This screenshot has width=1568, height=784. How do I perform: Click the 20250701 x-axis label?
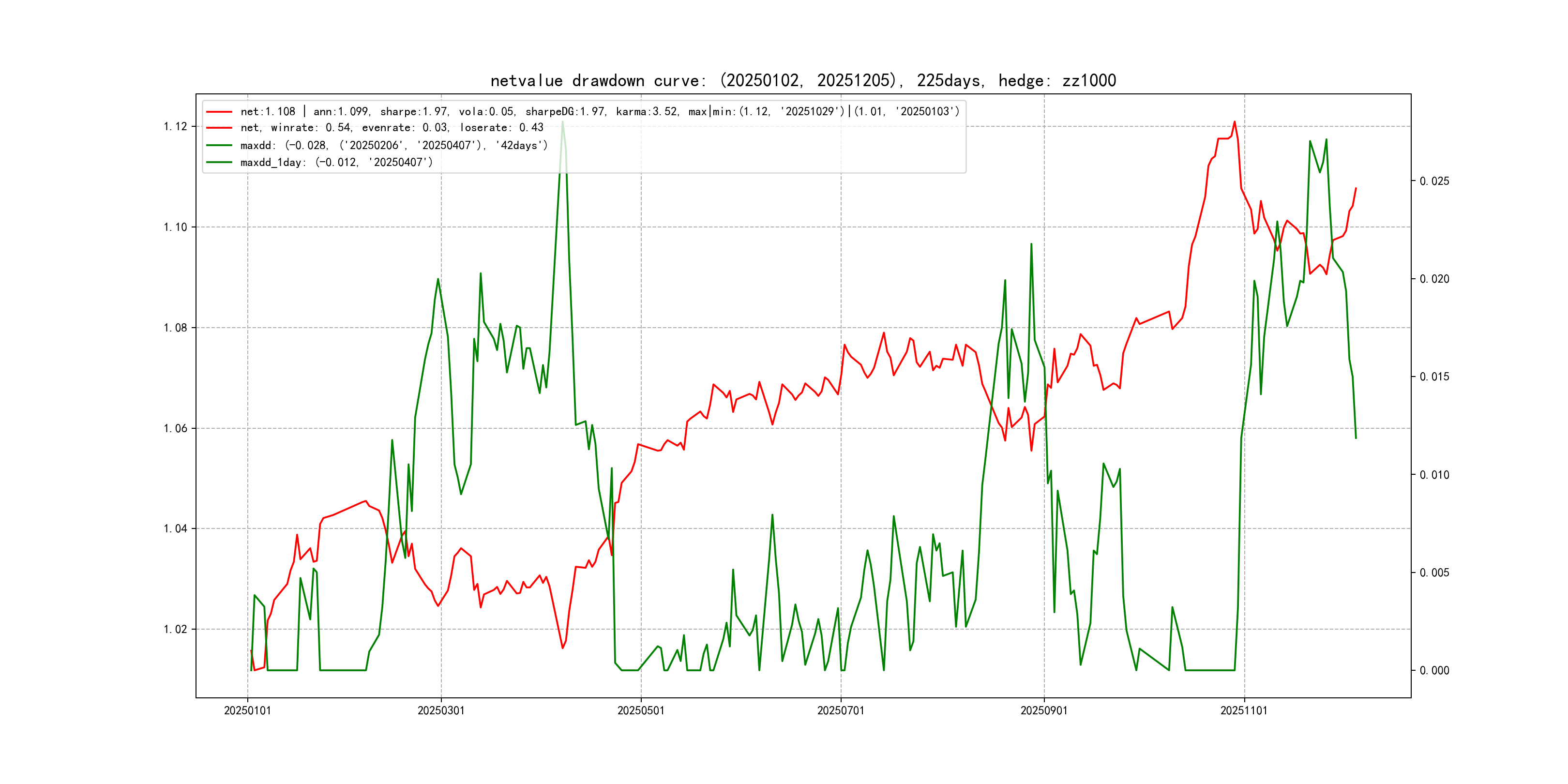840,710
